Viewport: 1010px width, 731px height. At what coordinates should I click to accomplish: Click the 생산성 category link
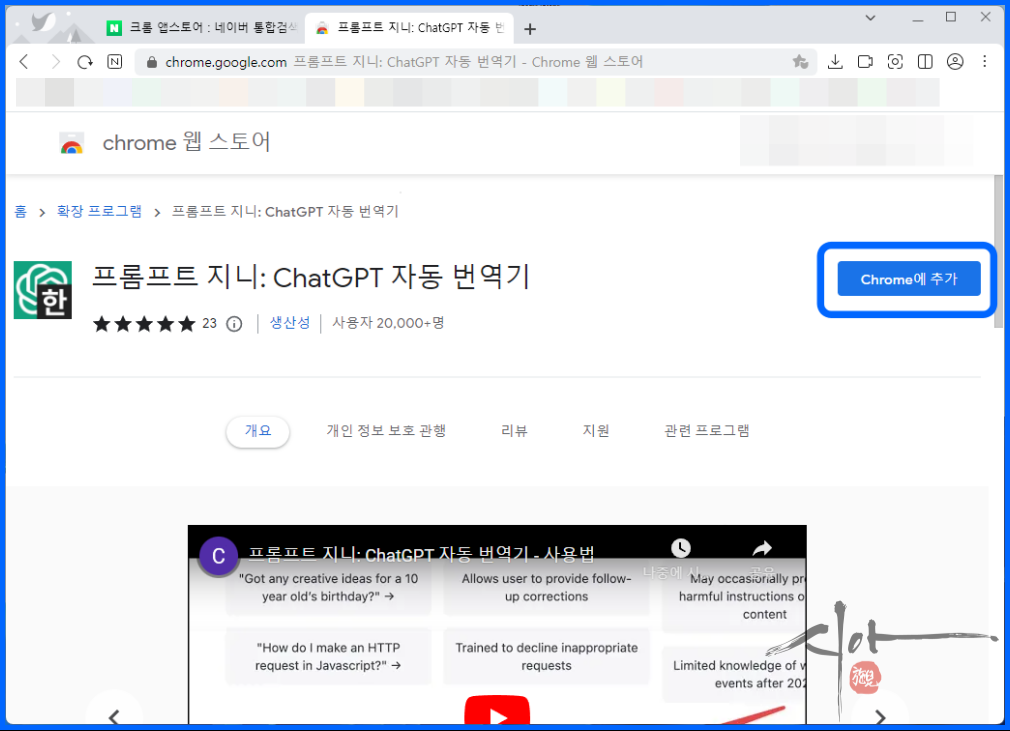tap(289, 323)
